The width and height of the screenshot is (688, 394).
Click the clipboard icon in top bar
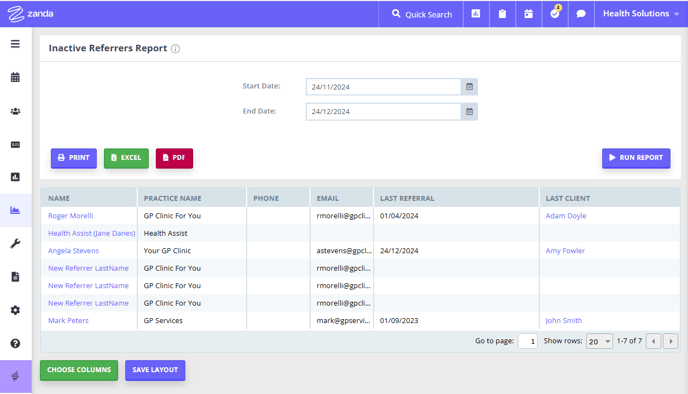point(502,14)
